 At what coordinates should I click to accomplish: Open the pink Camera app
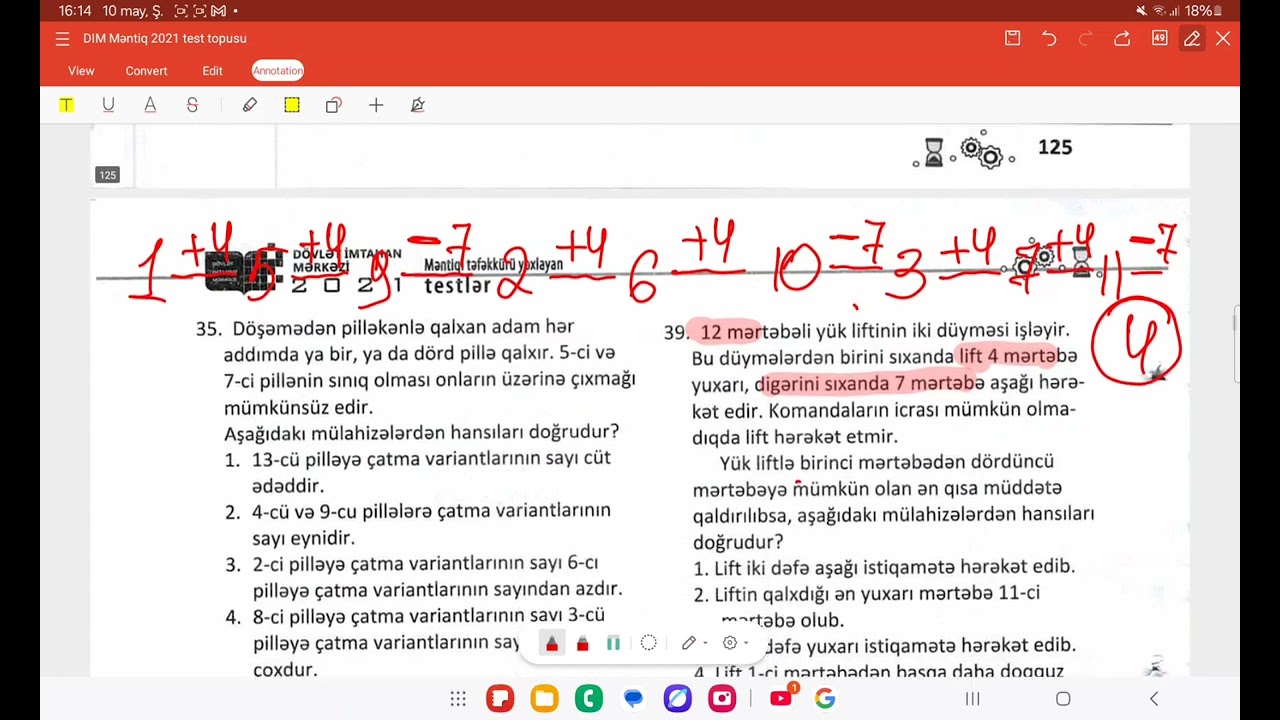pos(722,699)
